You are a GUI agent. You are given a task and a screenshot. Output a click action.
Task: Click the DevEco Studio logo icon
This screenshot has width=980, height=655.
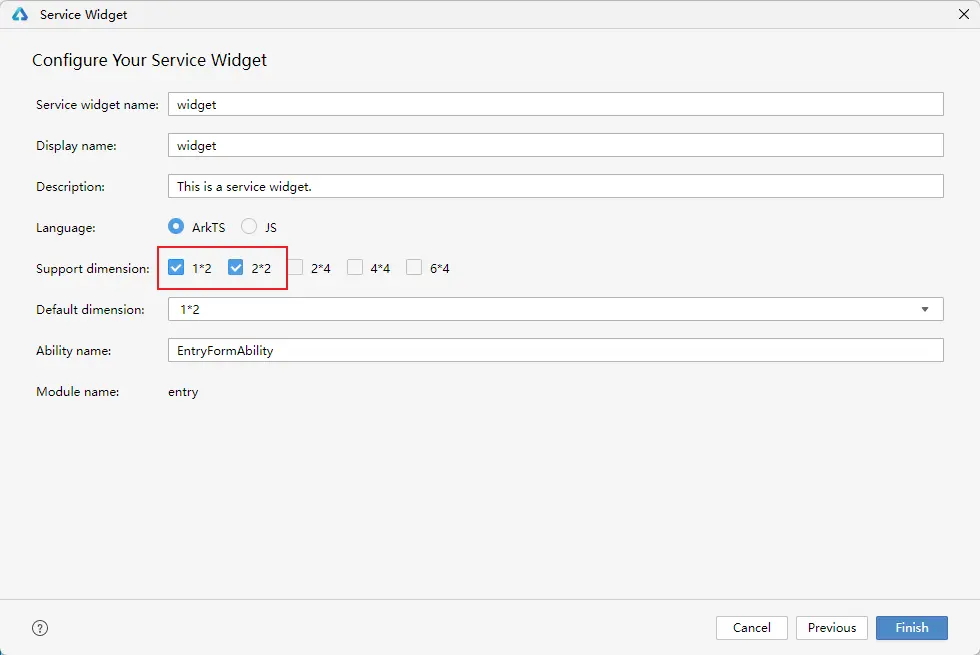[20, 15]
